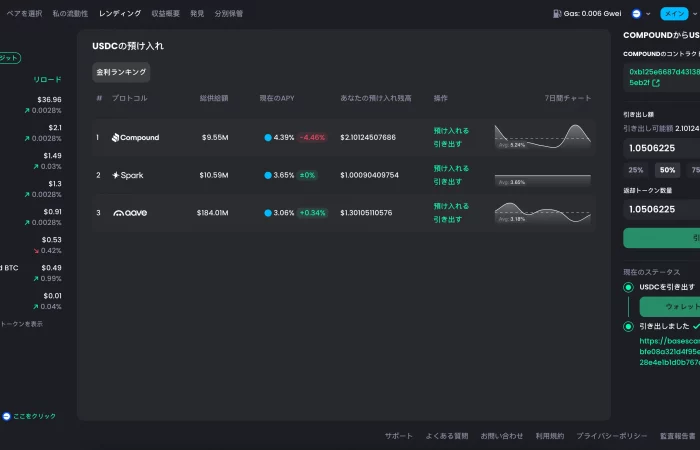Select the 25% amount button
This screenshot has height=450, width=700.
click(636, 170)
